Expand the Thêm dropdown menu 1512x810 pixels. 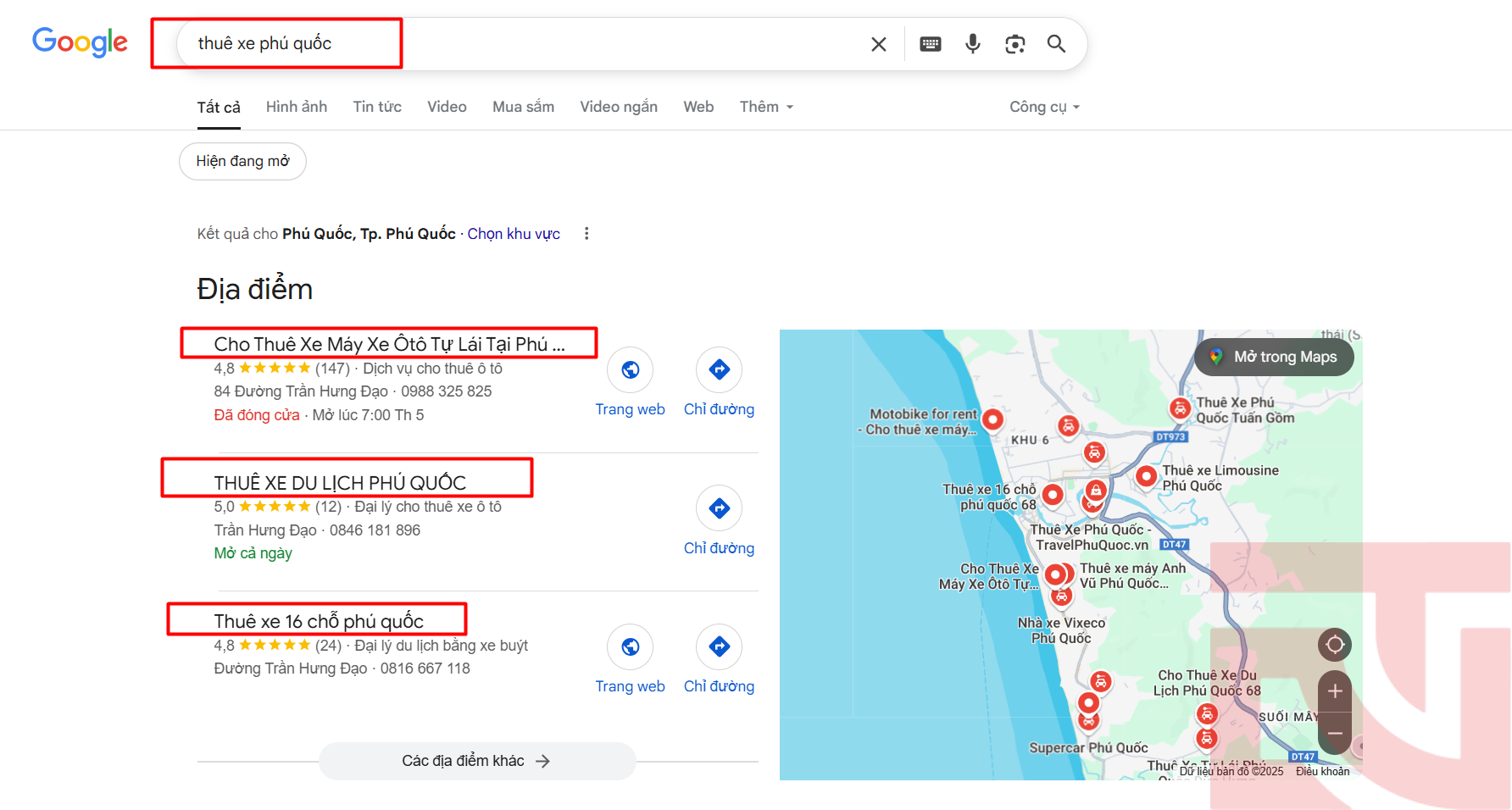click(766, 107)
